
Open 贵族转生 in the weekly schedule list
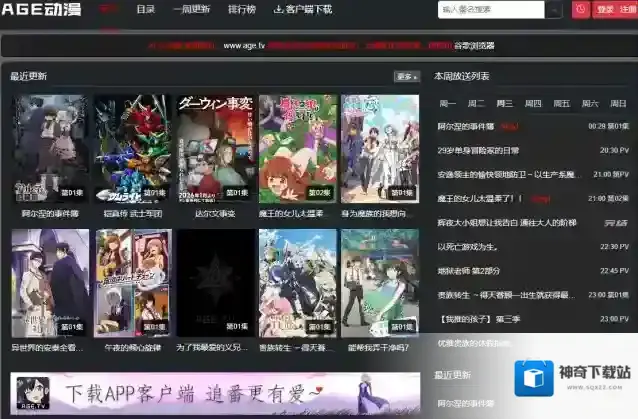(x=506, y=295)
